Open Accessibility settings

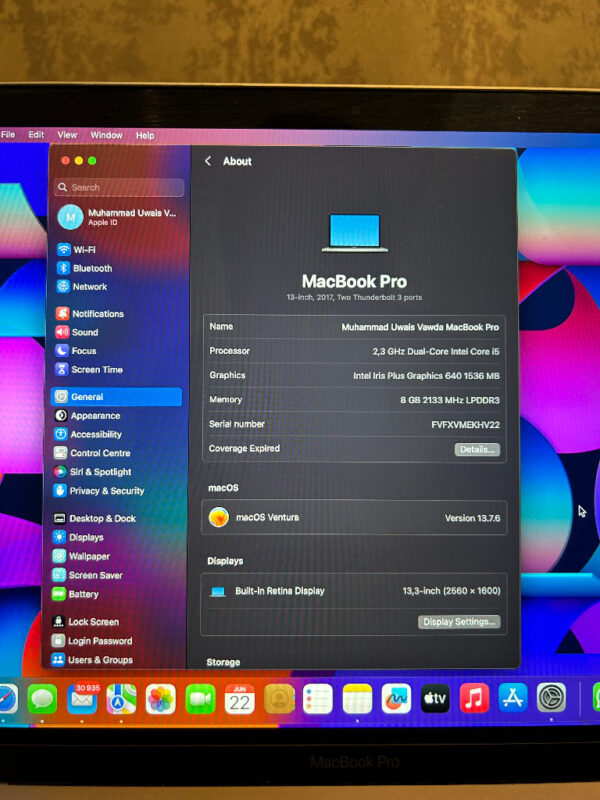(88, 434)
